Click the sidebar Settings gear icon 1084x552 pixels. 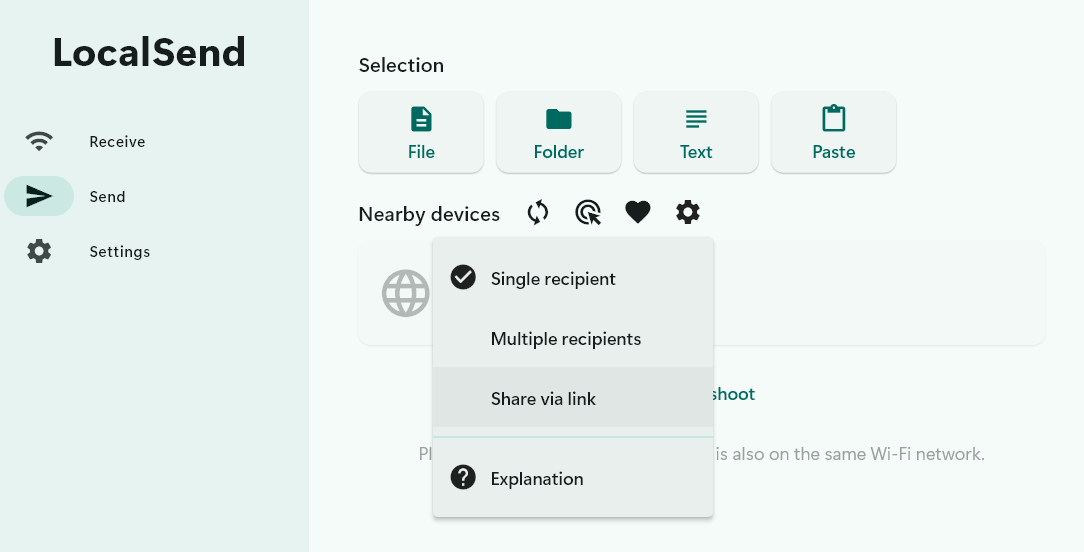[x=39, y=251]
